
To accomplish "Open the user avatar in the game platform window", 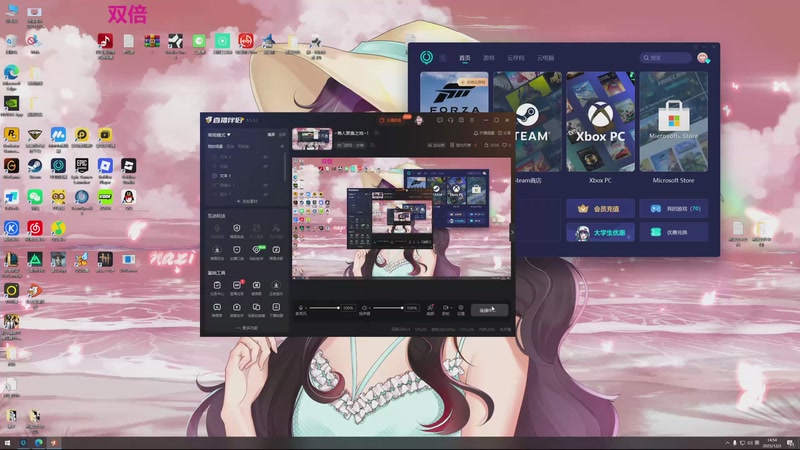I will (x=703, y=58).
